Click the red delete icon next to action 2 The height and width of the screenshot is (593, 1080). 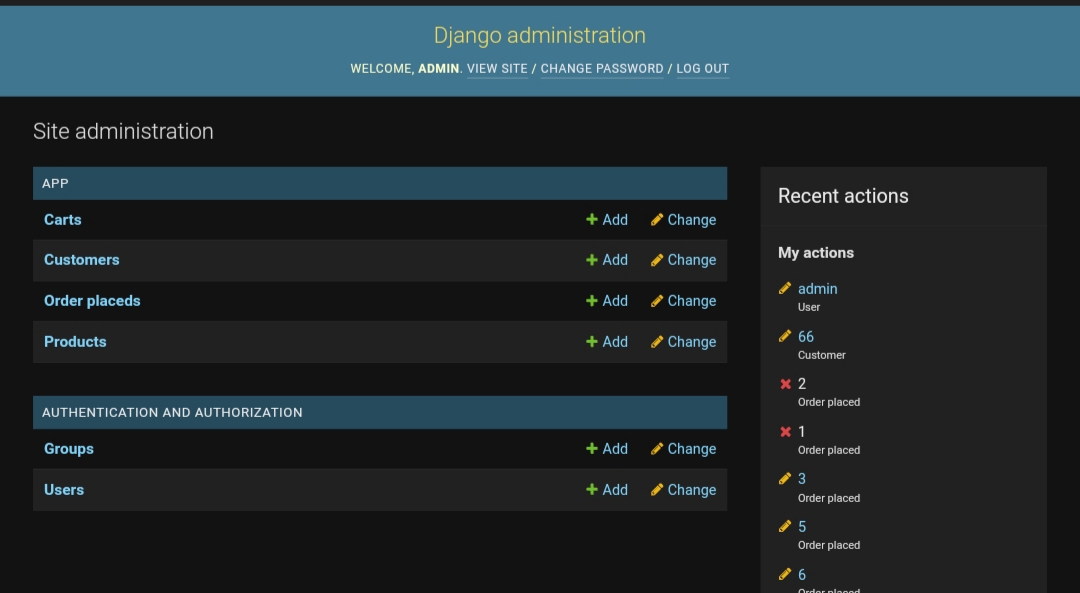[x=785, y=384]
